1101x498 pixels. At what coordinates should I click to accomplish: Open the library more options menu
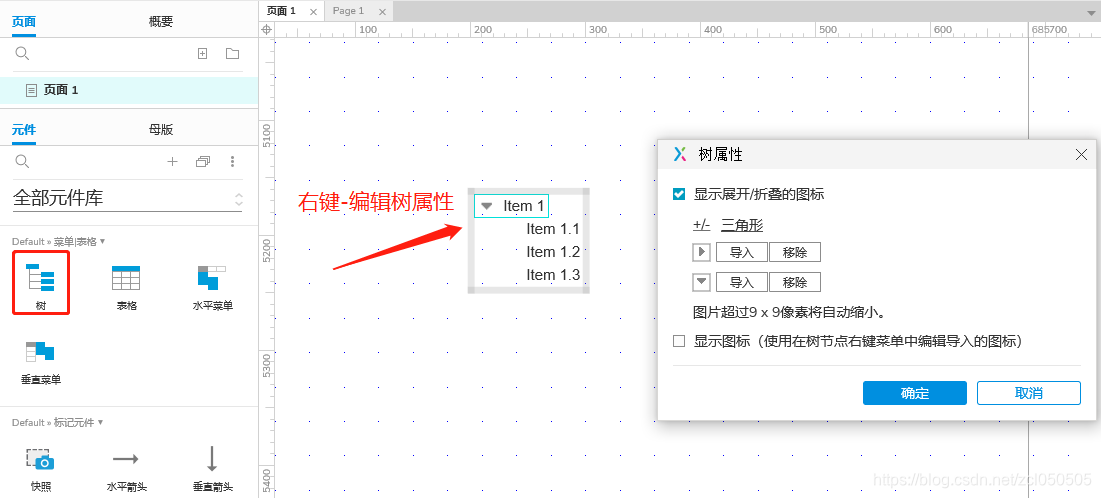232,162
